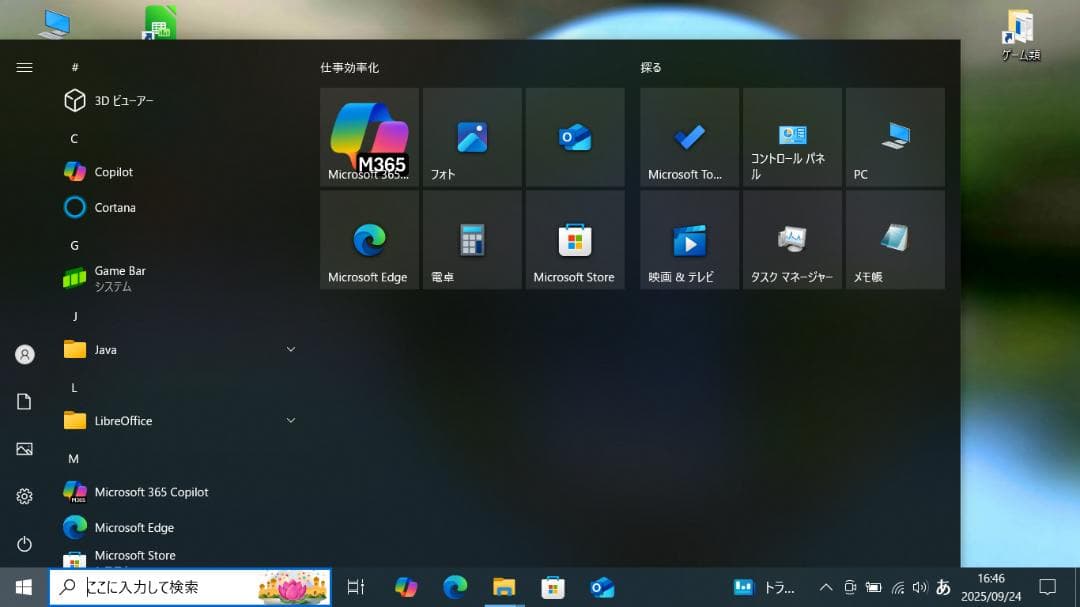Open Outlook from the taskbar
This screenshot has width=1080, height=607.
point(602,587)
